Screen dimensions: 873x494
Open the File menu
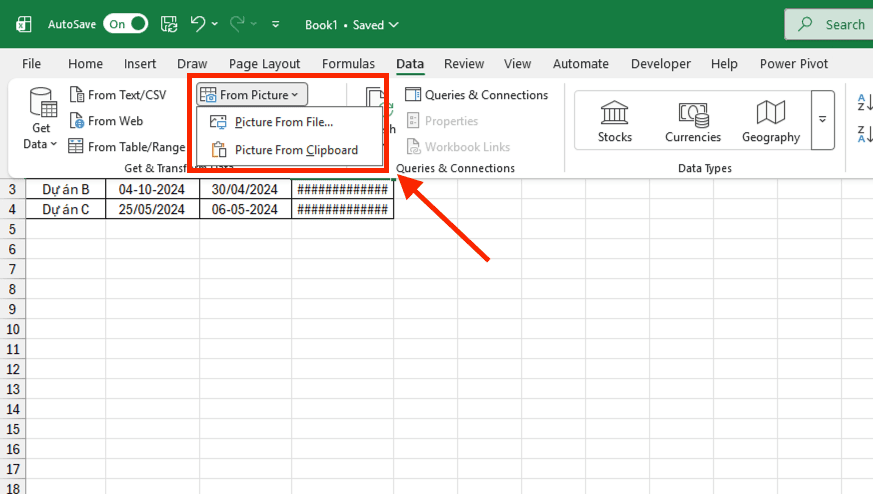coord(31,63)
